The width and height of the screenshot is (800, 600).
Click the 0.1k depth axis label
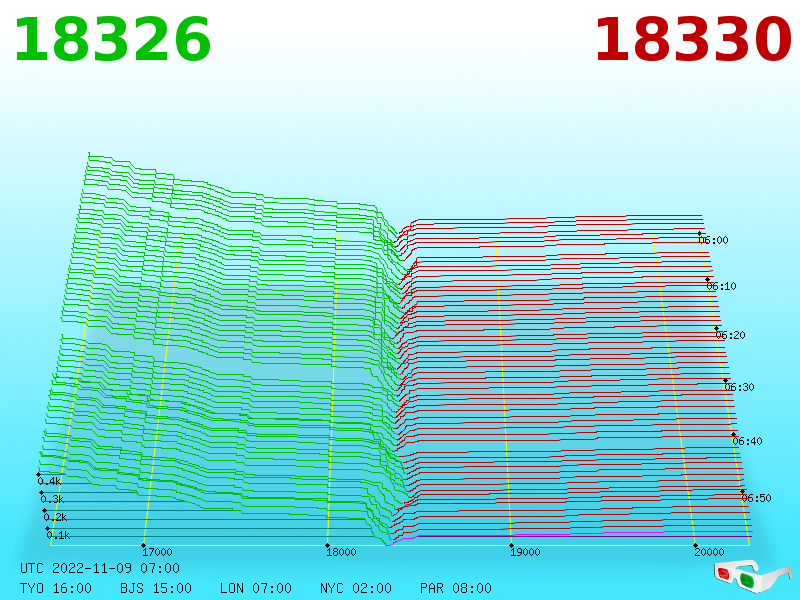coord(58,535)
